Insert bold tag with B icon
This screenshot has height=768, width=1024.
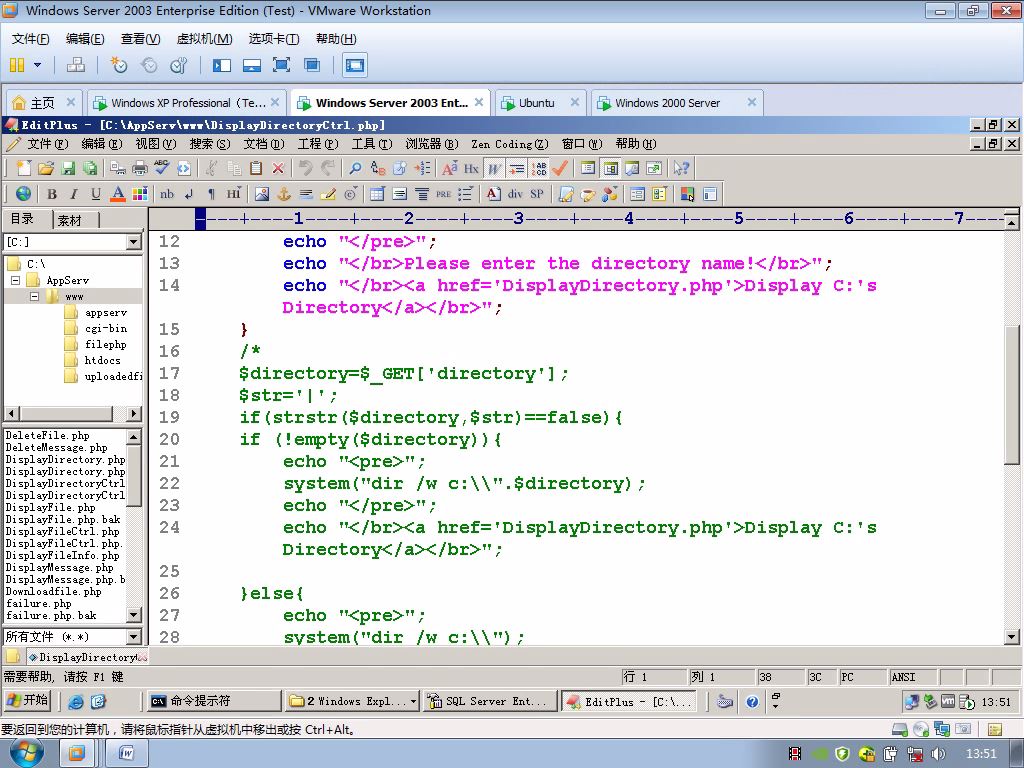coord(52,194)
